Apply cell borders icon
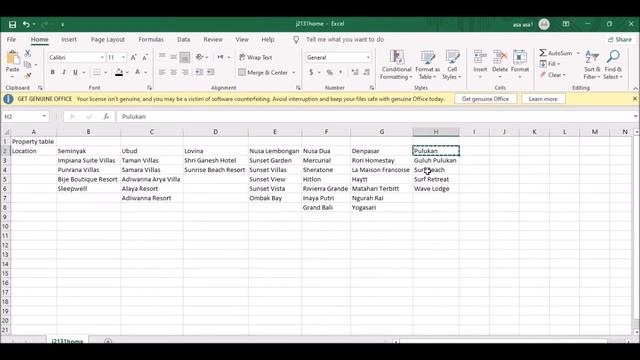Viewport: 640px width, 360px height. 97,72
